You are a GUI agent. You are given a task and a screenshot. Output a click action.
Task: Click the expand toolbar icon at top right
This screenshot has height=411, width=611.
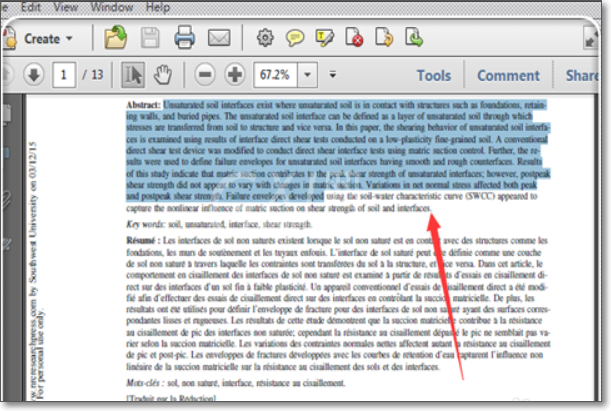pos(590,38)
